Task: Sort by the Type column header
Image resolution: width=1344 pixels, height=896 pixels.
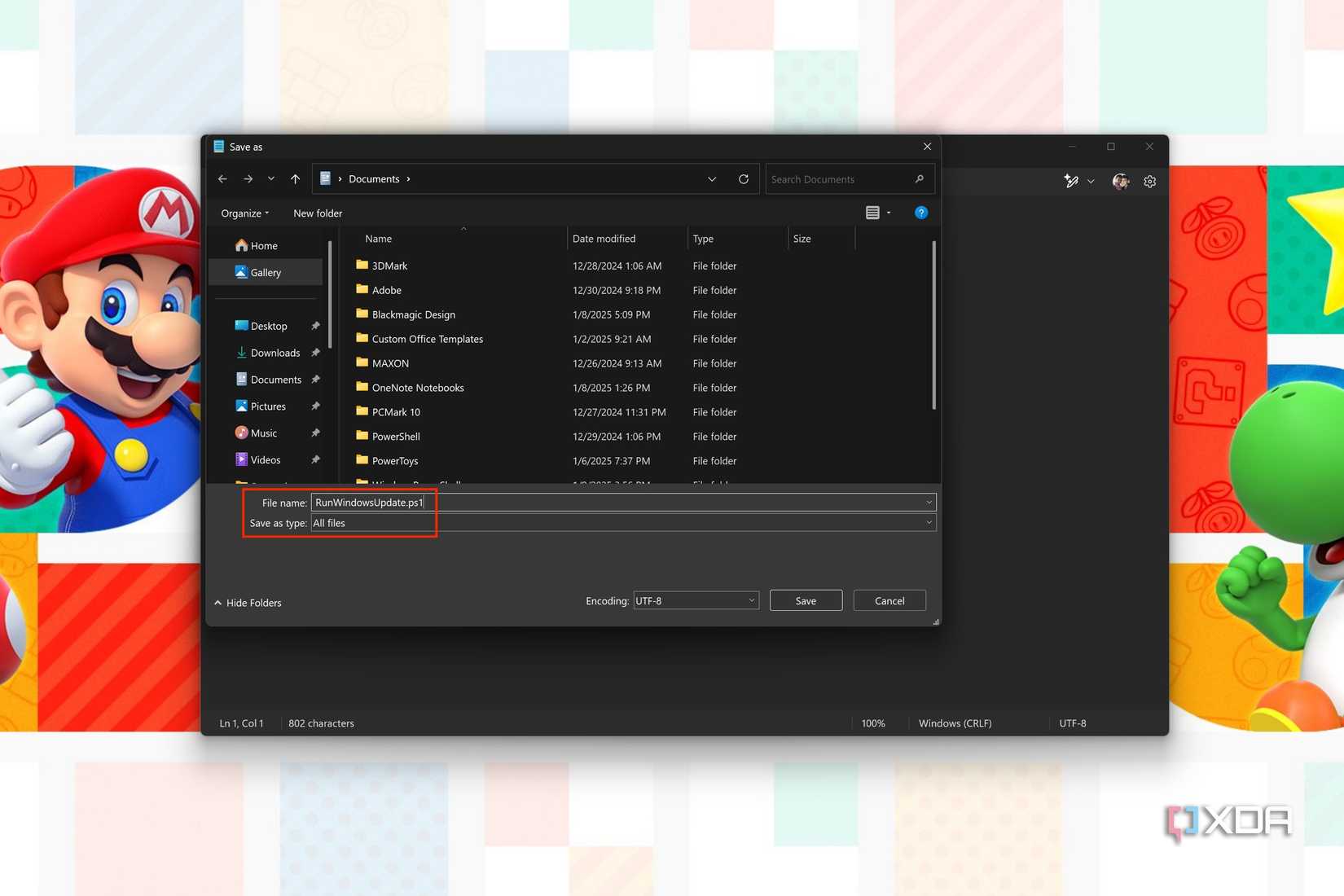Action: (703, 239)
